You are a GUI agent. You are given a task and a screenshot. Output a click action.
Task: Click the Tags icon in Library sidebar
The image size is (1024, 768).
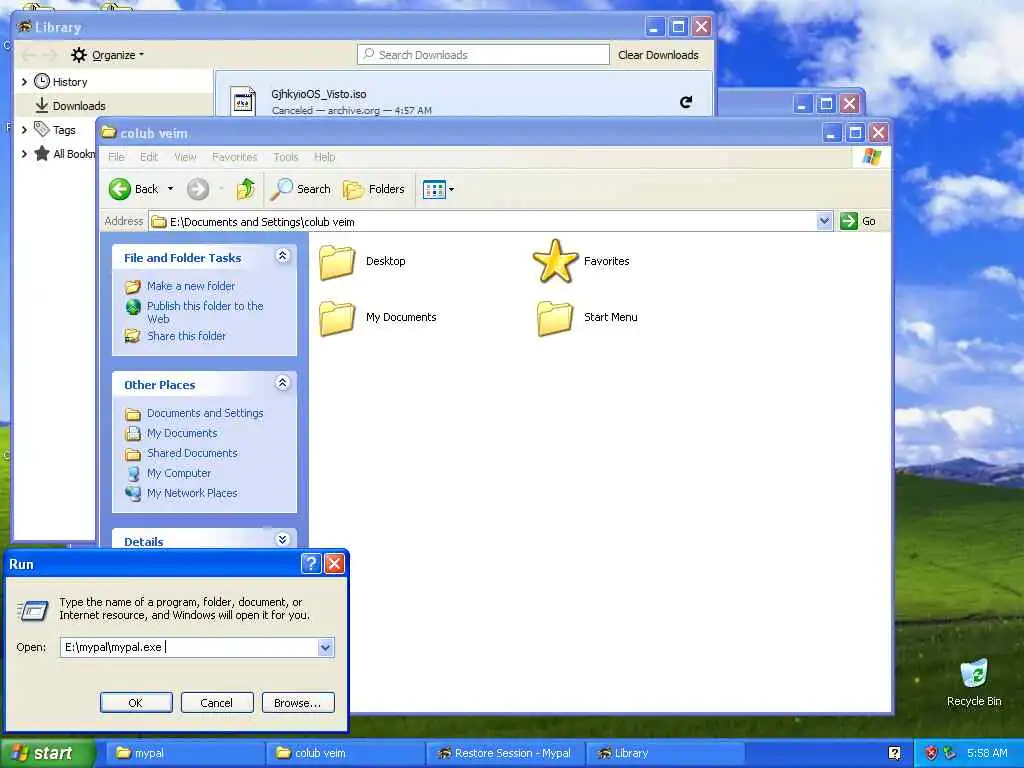[42, 129]
